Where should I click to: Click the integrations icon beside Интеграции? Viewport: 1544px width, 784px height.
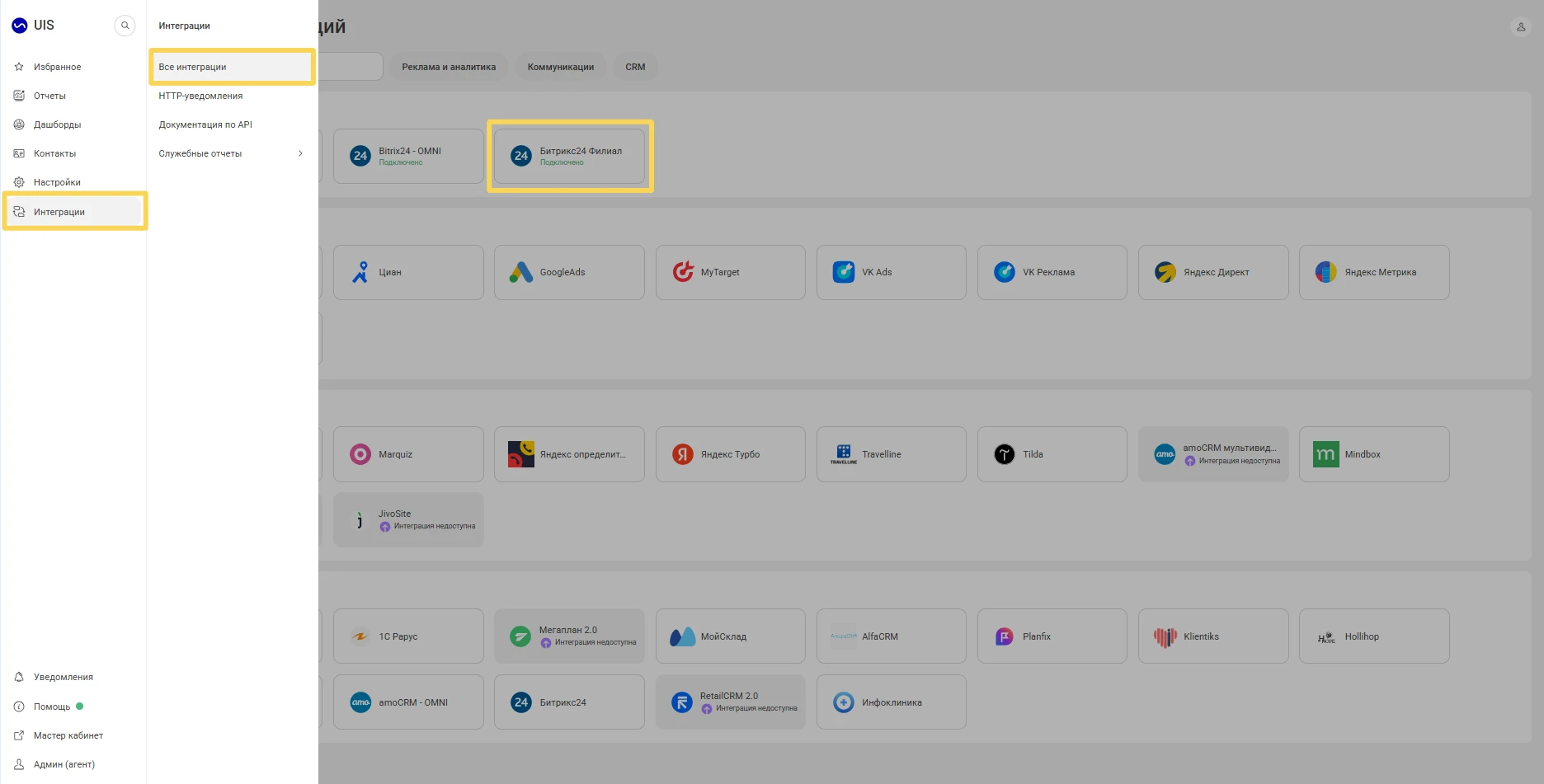pyautogui.click(x=19, y=212)
